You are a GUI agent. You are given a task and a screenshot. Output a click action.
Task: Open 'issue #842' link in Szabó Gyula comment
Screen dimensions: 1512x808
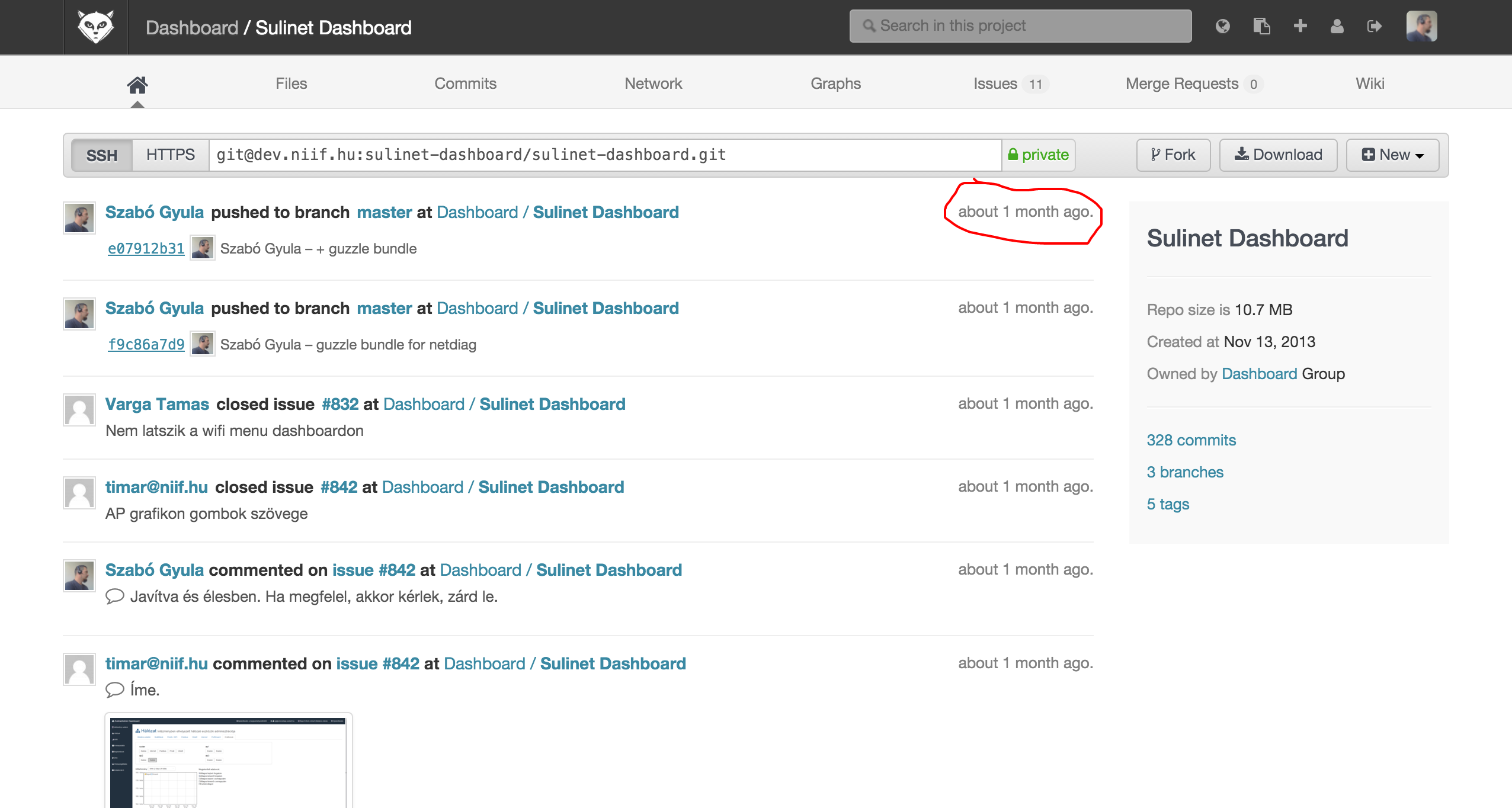[374, 570]
